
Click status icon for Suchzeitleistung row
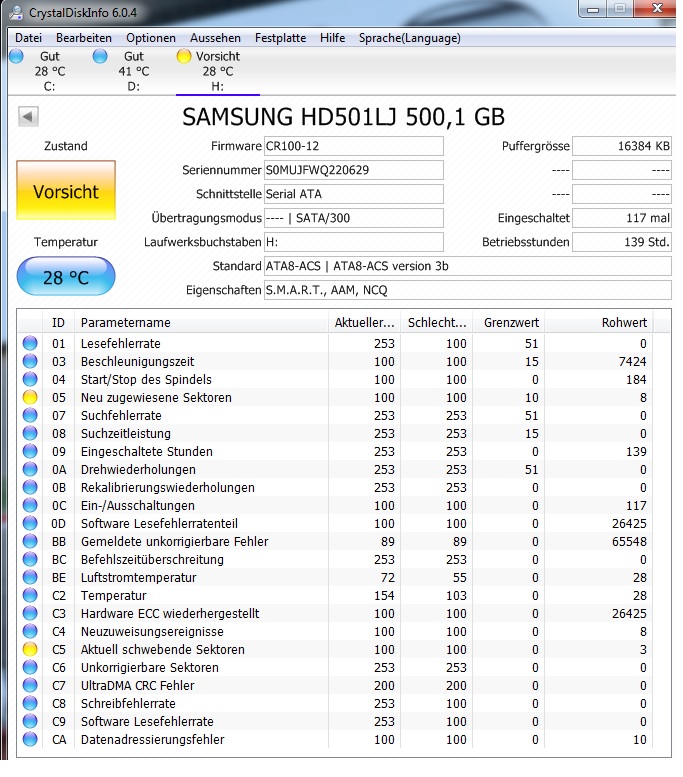(x=30, y=433)
